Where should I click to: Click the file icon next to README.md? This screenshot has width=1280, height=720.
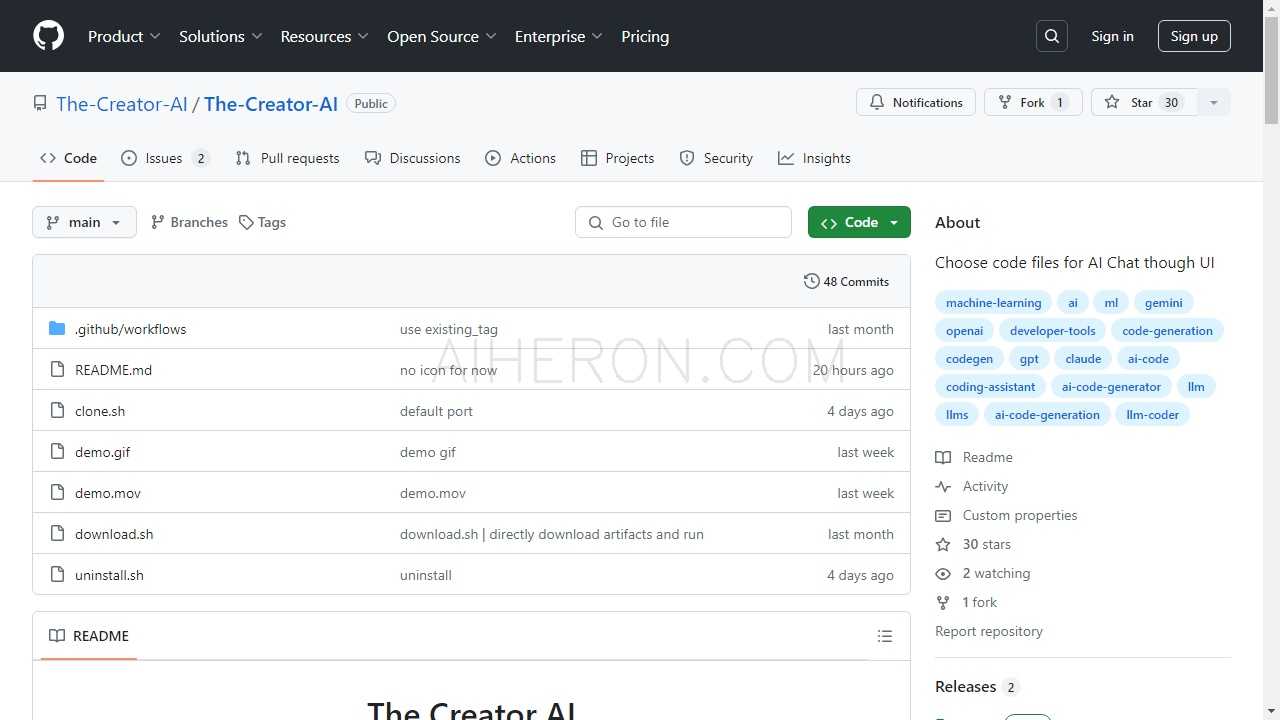point(57,370)
